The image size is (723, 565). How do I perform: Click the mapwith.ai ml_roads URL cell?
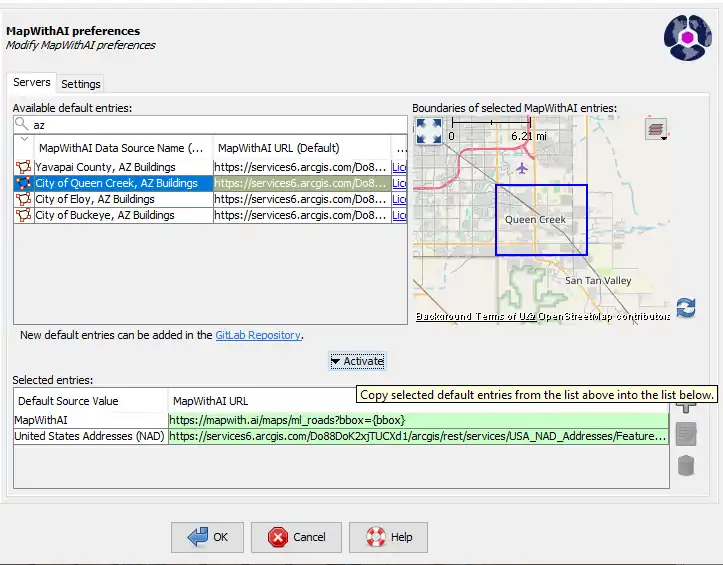418,420
